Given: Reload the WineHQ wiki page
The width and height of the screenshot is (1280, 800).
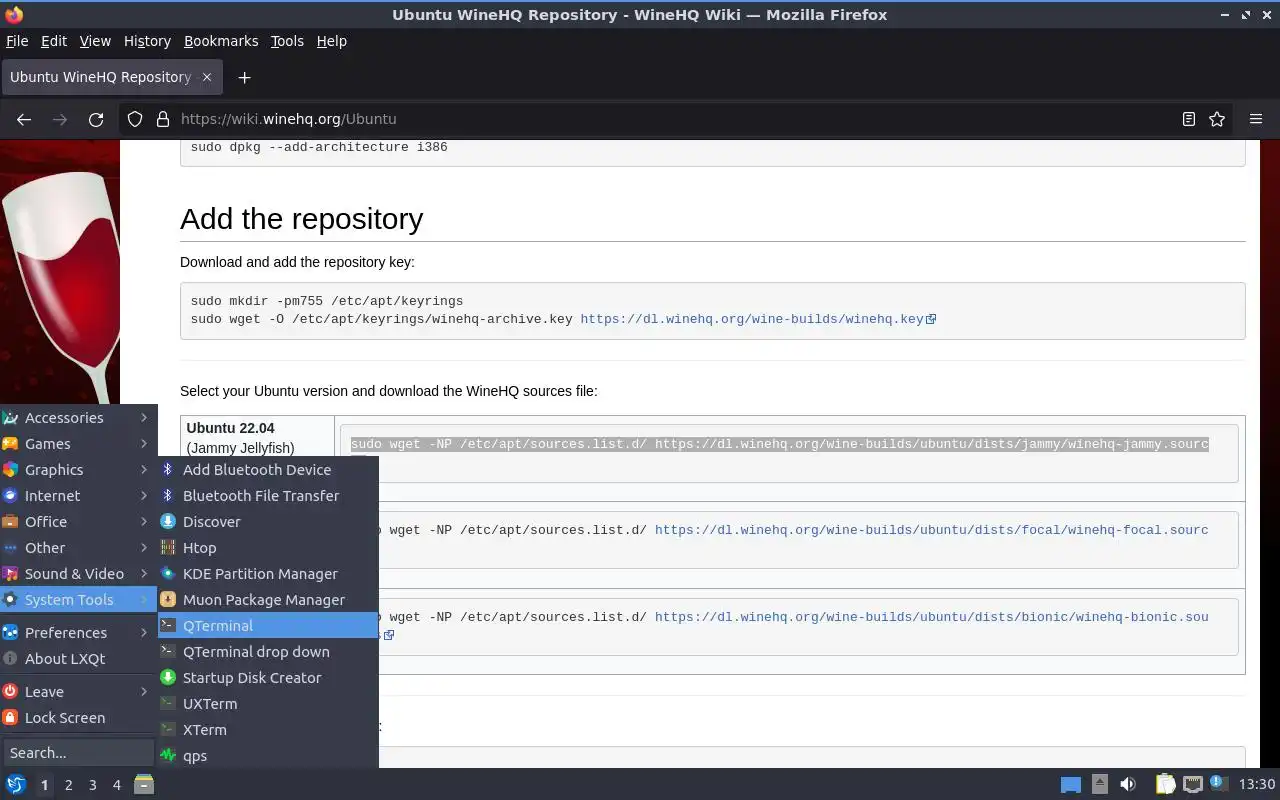Looking at the screenshot, I should [x=96, y=119].
